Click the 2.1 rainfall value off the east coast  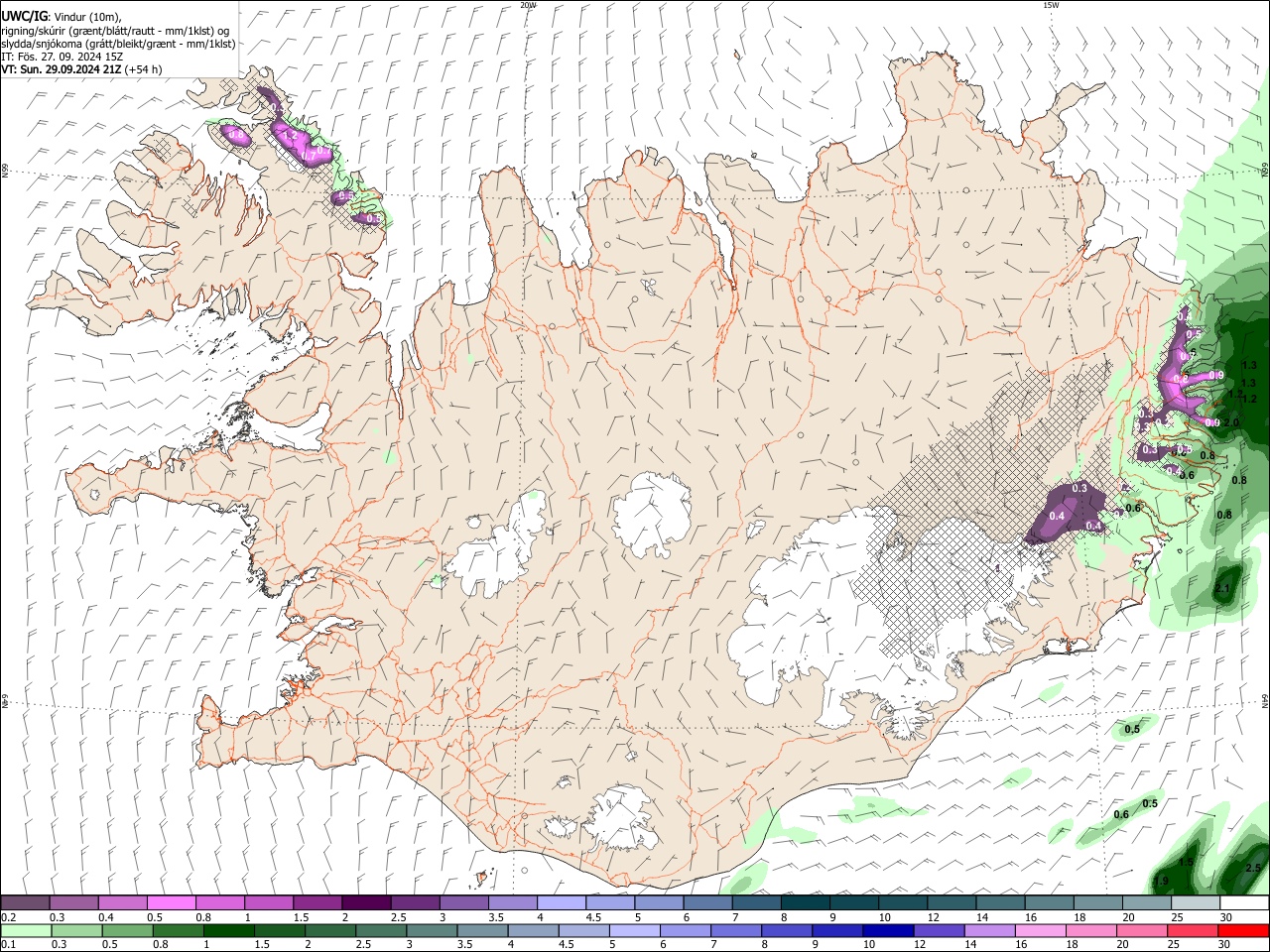point(1222,589)
